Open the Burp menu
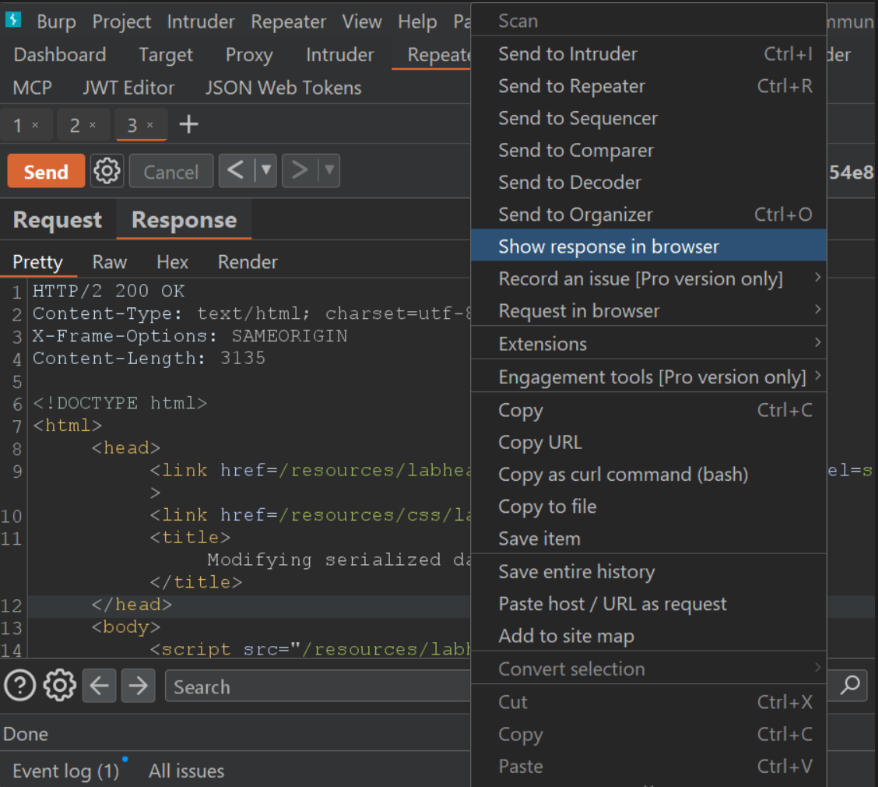 point(56,22)
